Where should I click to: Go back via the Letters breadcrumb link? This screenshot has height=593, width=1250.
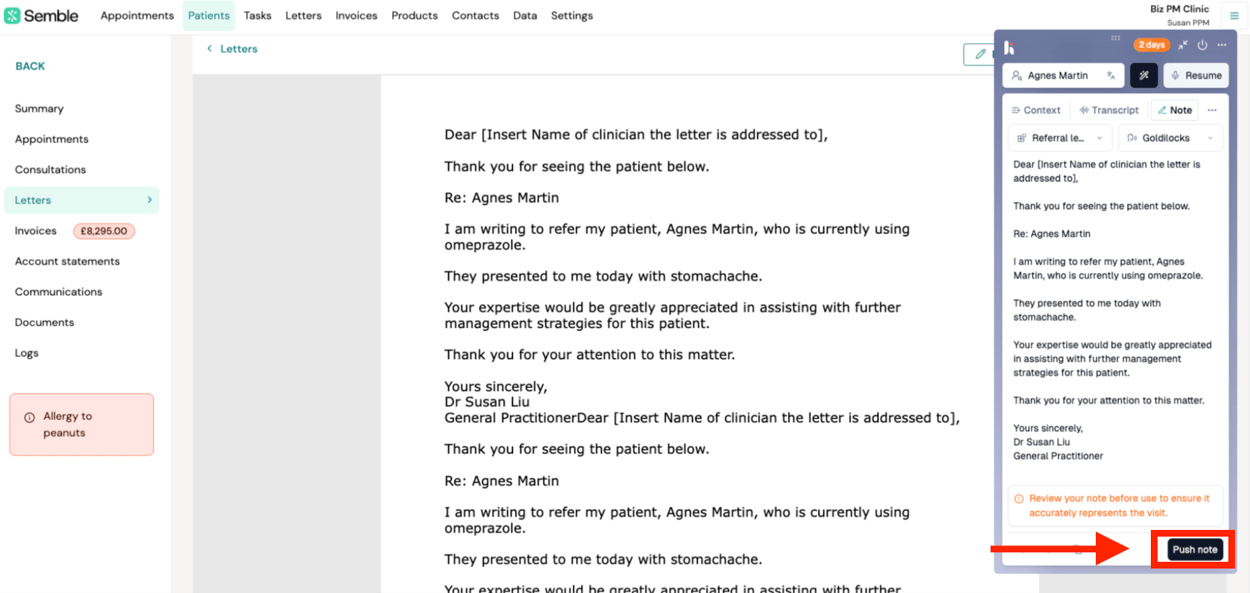[x=239, y=48]
